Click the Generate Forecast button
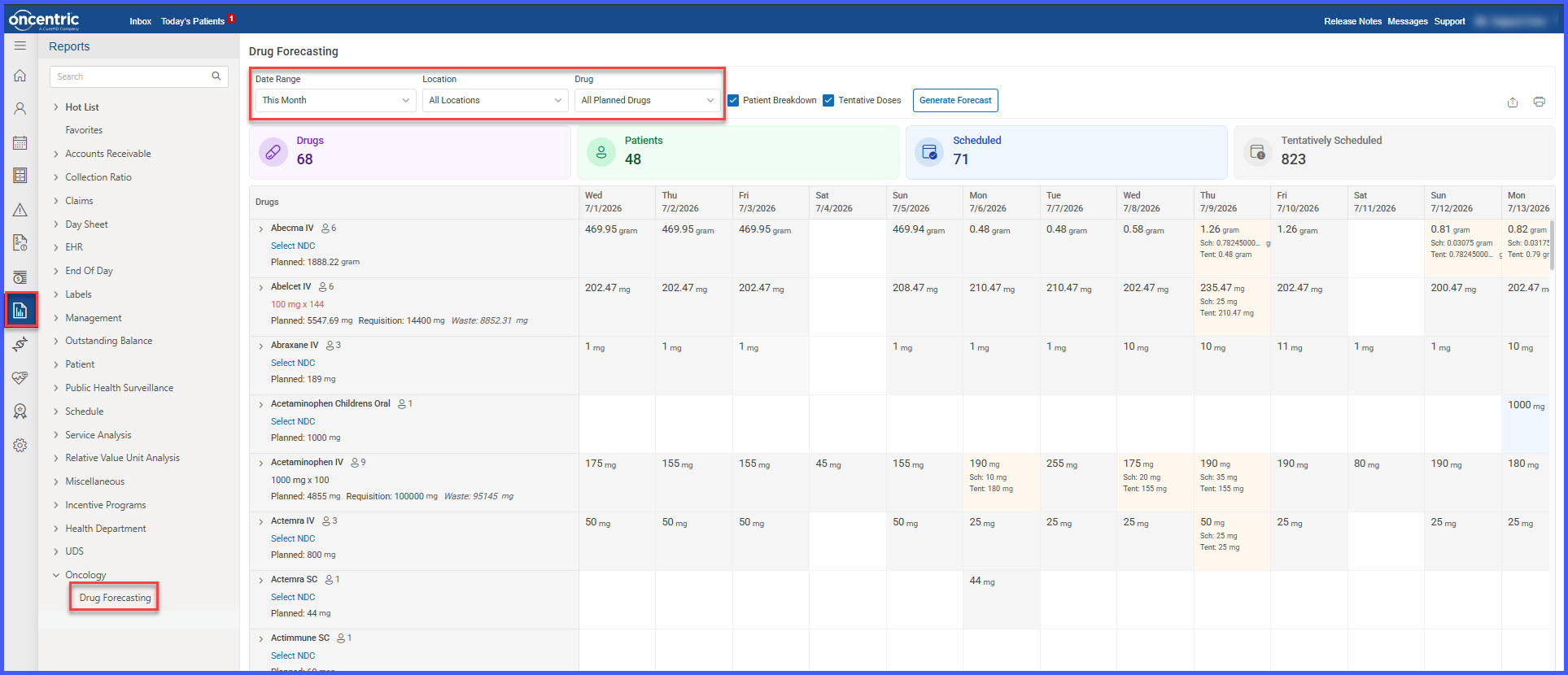The width and height of the screenshot is (1568, 675). point(955,100)
